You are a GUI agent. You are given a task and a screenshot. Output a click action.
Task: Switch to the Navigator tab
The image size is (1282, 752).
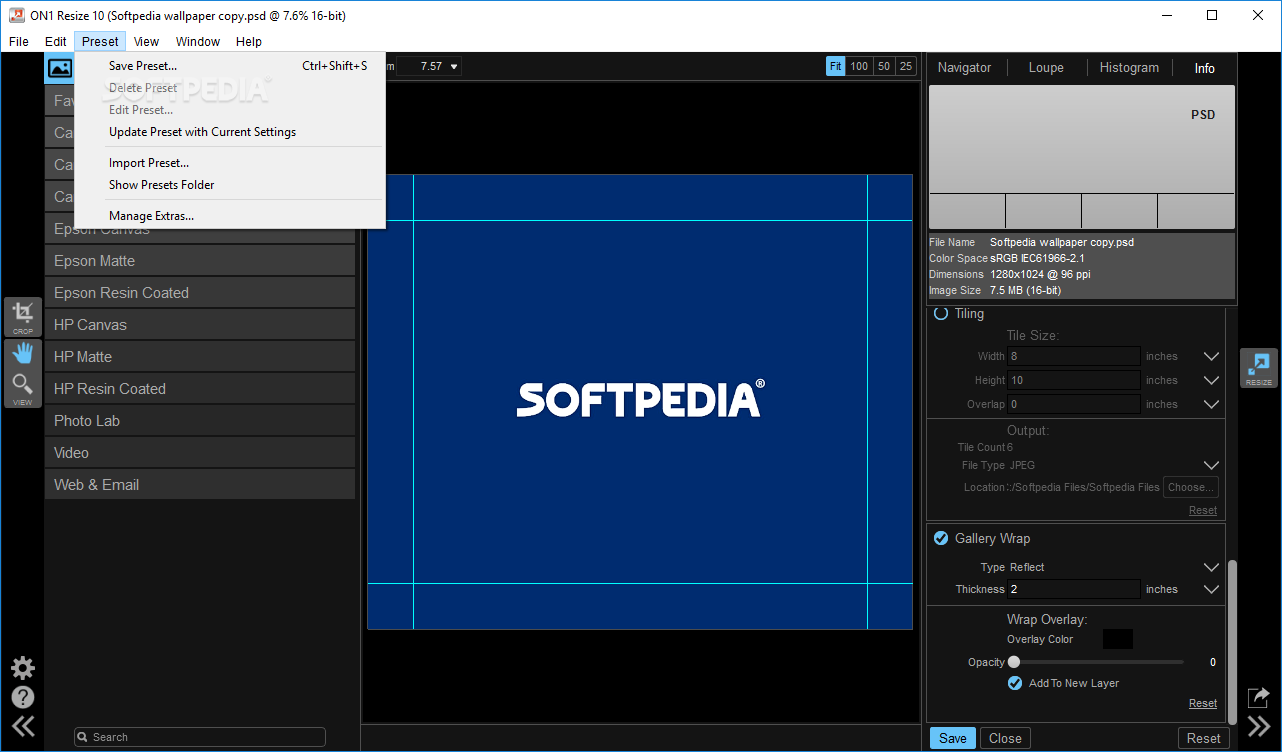click(964, 68)
